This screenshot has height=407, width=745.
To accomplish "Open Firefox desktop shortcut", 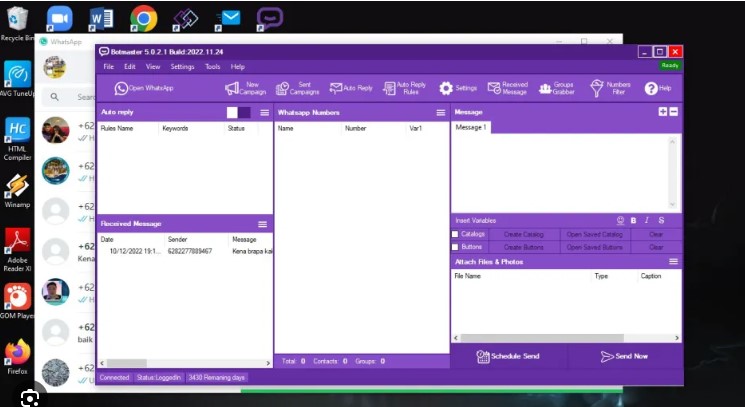I will (17, 357).
